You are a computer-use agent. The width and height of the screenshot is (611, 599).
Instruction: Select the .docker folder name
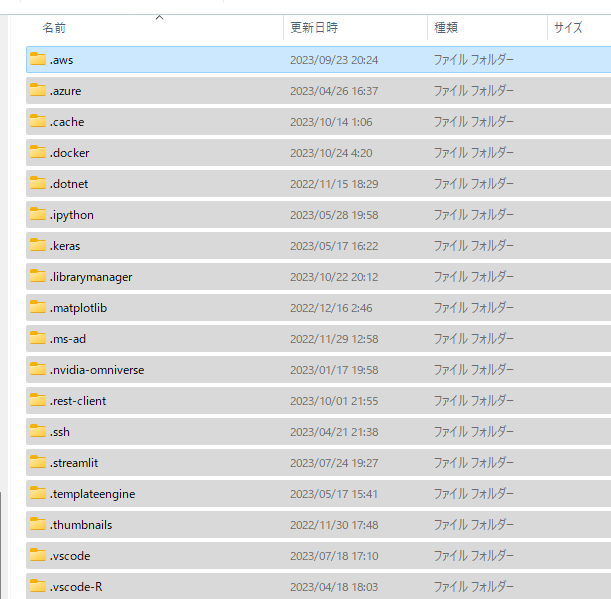(69, 153)
